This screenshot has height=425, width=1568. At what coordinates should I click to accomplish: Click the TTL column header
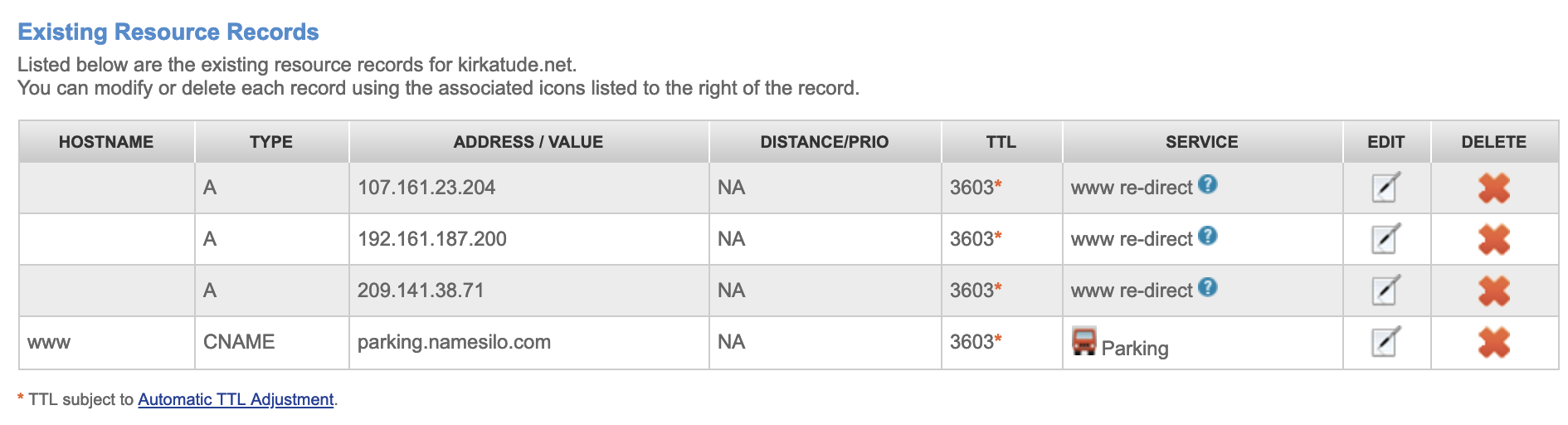[1001, 142]
